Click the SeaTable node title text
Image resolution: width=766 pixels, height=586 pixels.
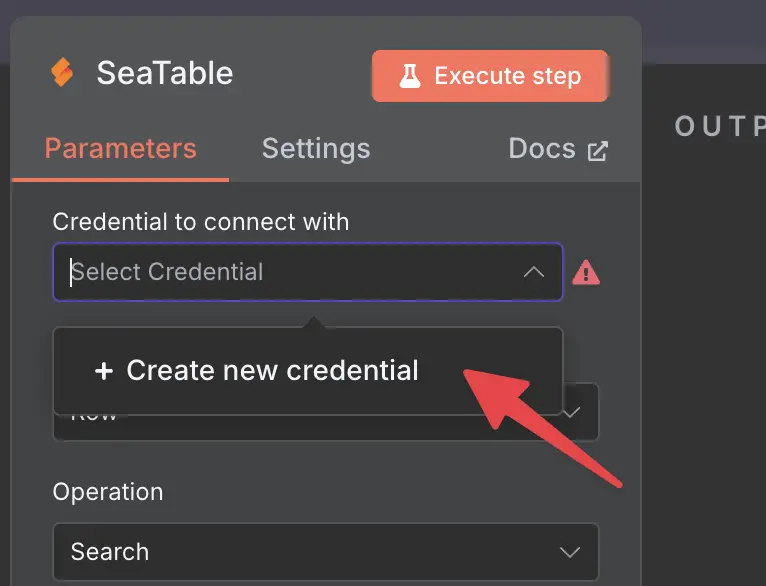[165, 73]
